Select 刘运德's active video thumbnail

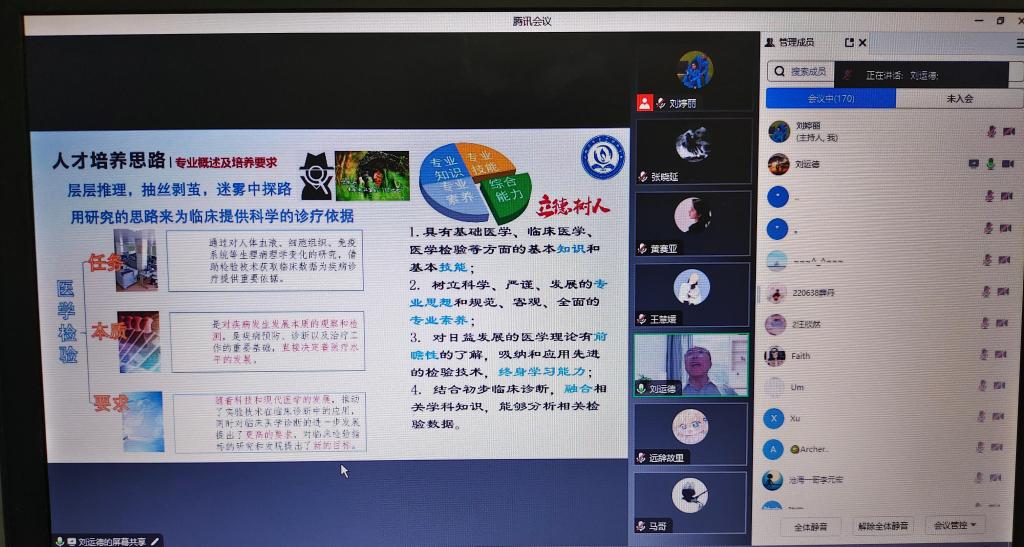692,364
